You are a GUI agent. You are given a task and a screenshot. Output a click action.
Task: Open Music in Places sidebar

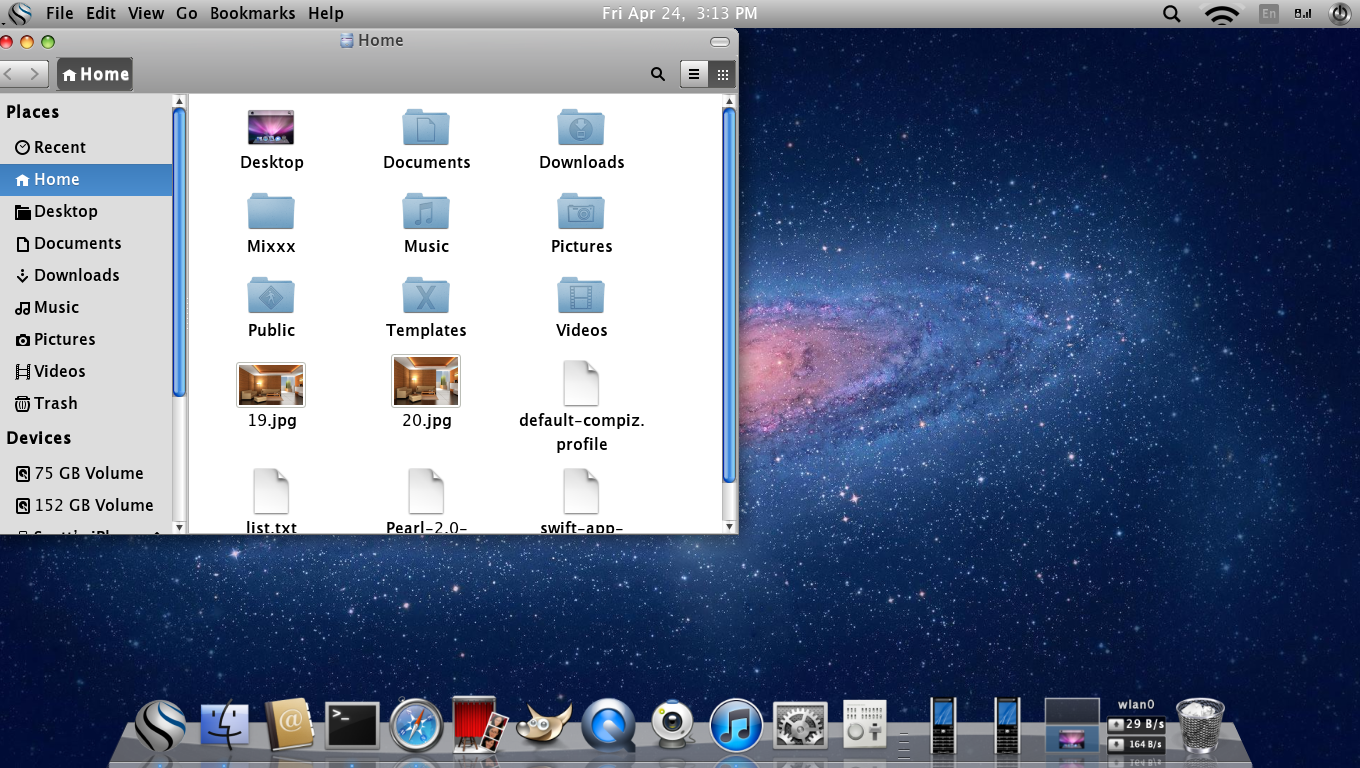tap(86, 307)
